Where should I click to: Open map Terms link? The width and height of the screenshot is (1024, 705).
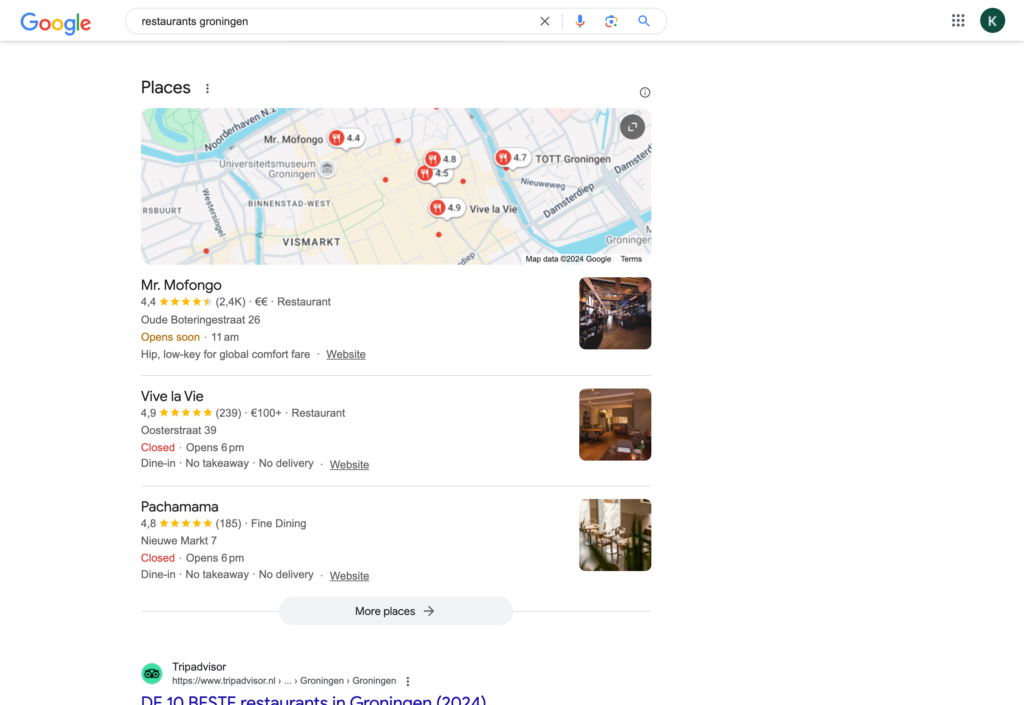point(631,259)
